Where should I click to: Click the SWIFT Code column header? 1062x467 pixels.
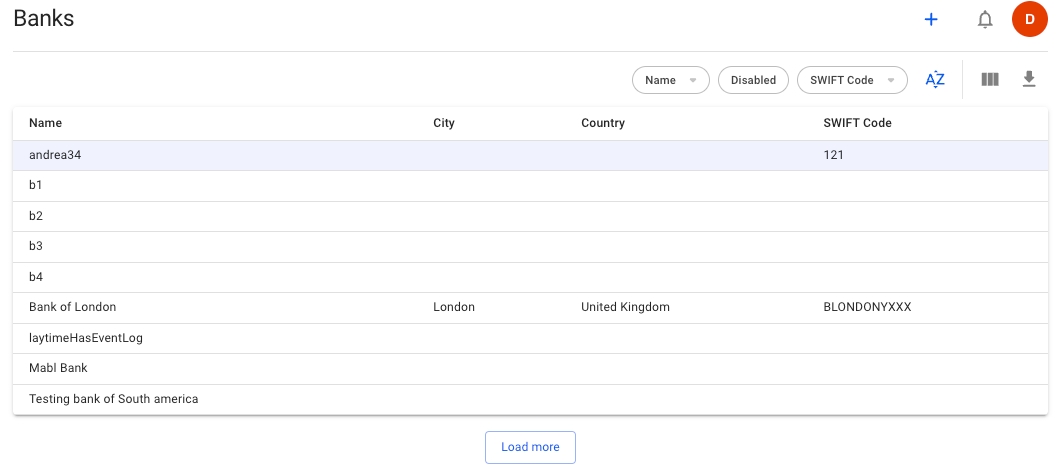coord(857,123)
